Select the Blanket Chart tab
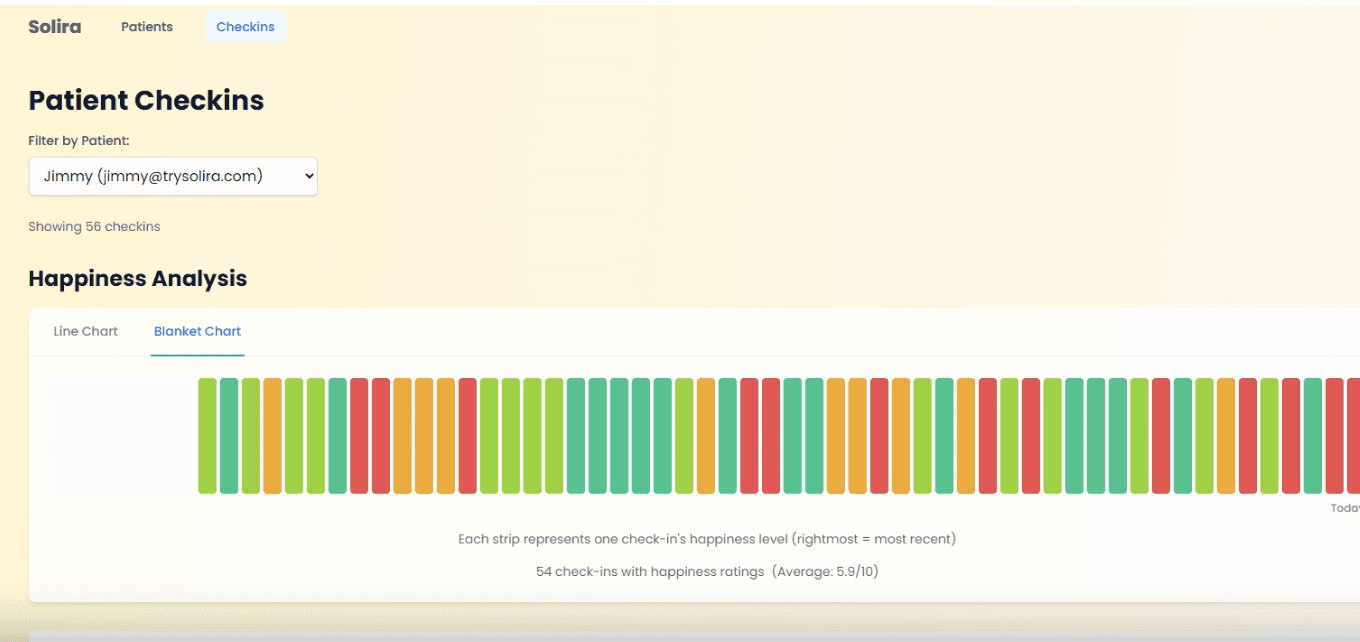Image resolution: width=1360 pixels, height=642 pixels. (198, 331)
